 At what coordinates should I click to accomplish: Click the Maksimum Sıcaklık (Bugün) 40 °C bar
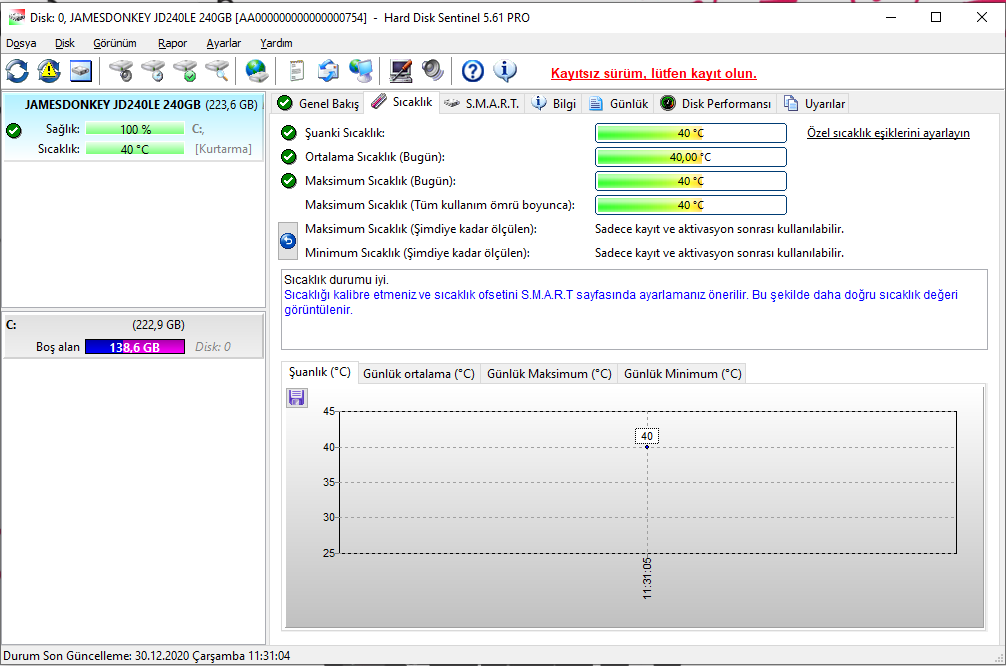pyautogui.click(x=690, y=181)
